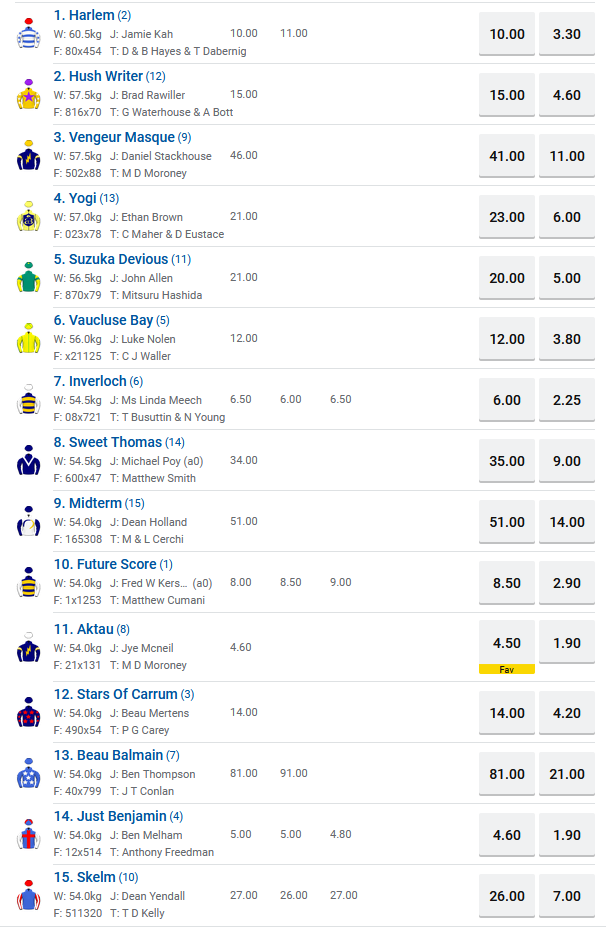606x929 pixels.
Task: Click Beau Balmain's blue spotted silks
Action: 27,774
